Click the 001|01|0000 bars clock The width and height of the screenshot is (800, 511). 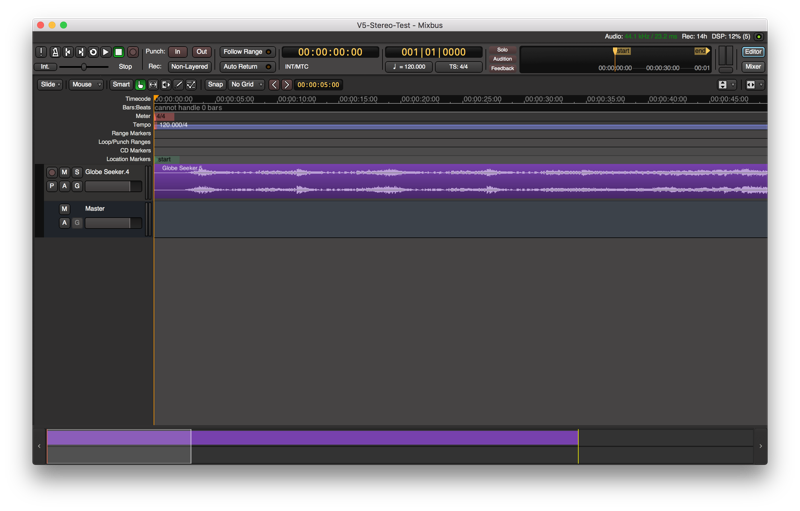pyautogui.click(x=434, y=52)
